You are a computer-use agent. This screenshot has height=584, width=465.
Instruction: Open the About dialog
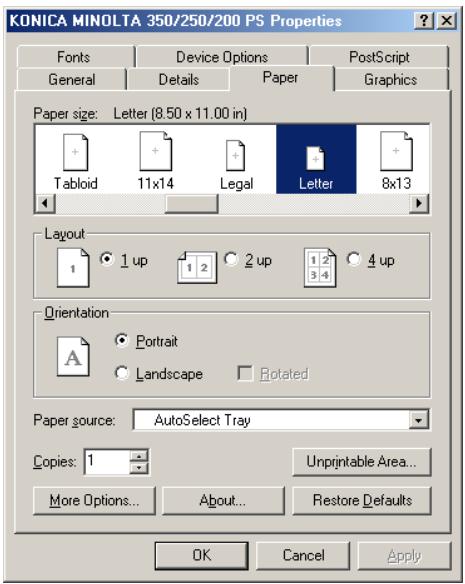click(x=223, y=501)
